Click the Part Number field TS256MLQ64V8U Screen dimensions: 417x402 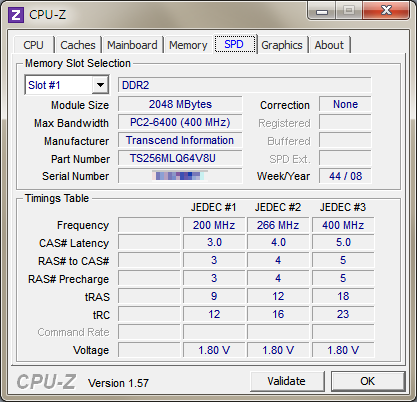click(x=180, y=158)
